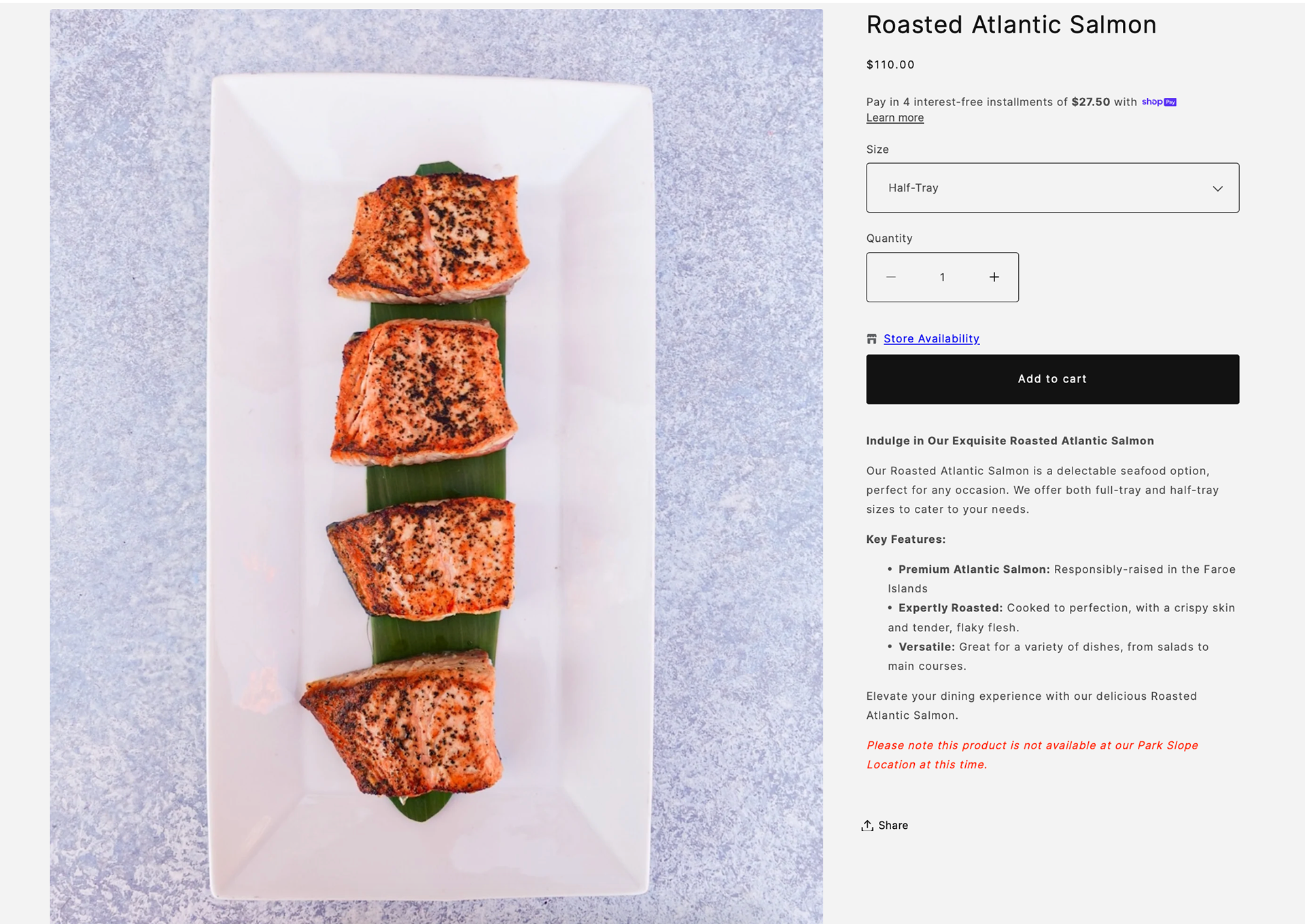
Task: Click the Roasted Atlantic Salmon product title
Action: point(1011,25)
